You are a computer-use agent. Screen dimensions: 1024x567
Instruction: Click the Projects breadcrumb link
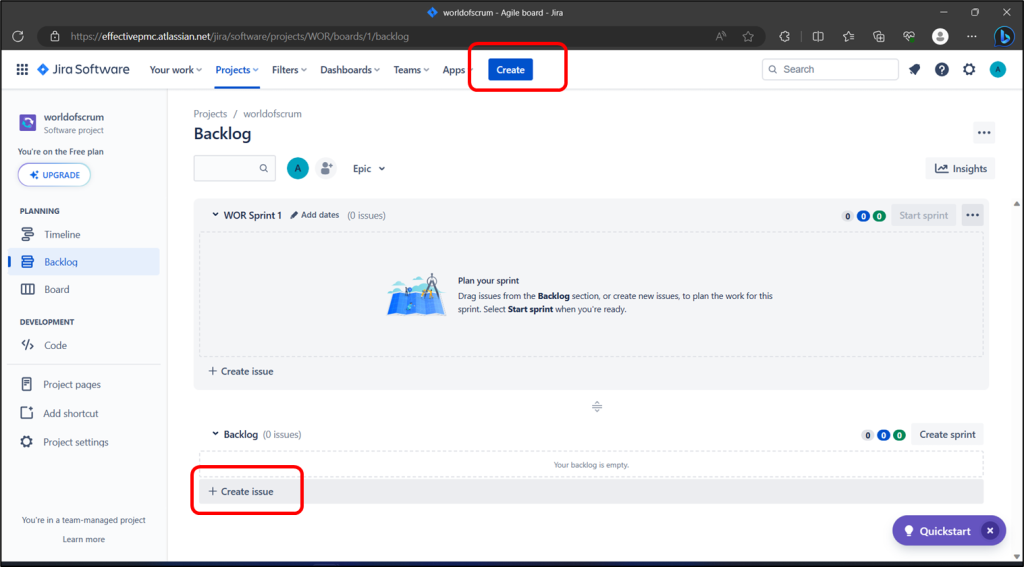(x=210, y=114)
